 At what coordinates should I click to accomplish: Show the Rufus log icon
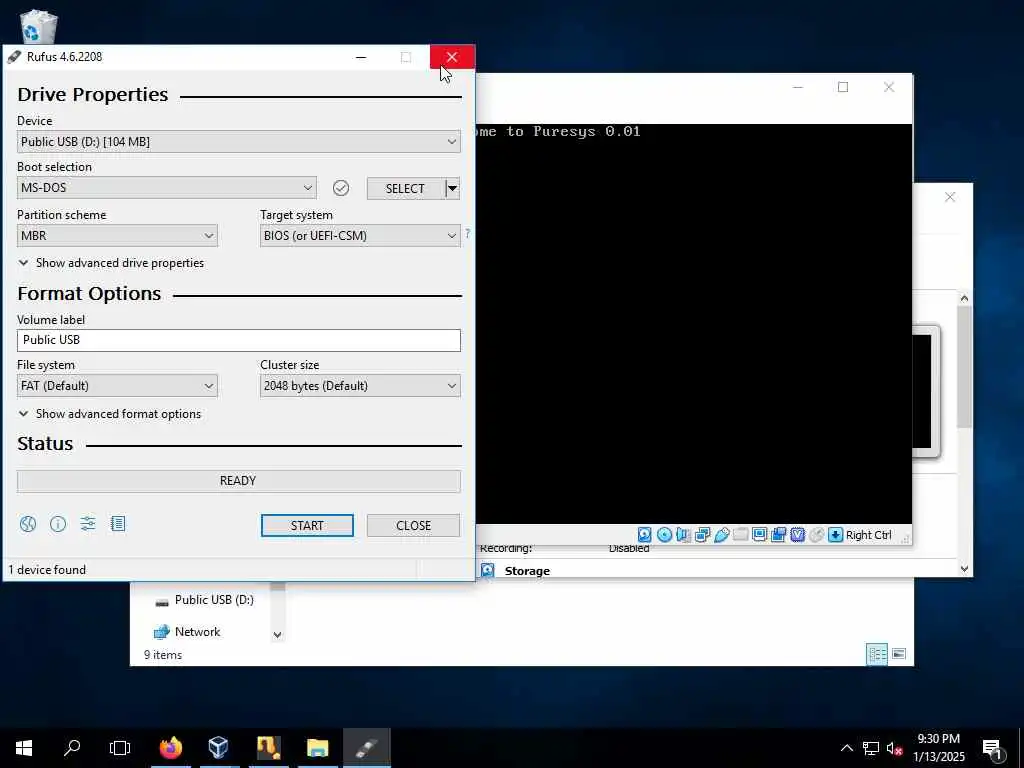click(118, 524)
